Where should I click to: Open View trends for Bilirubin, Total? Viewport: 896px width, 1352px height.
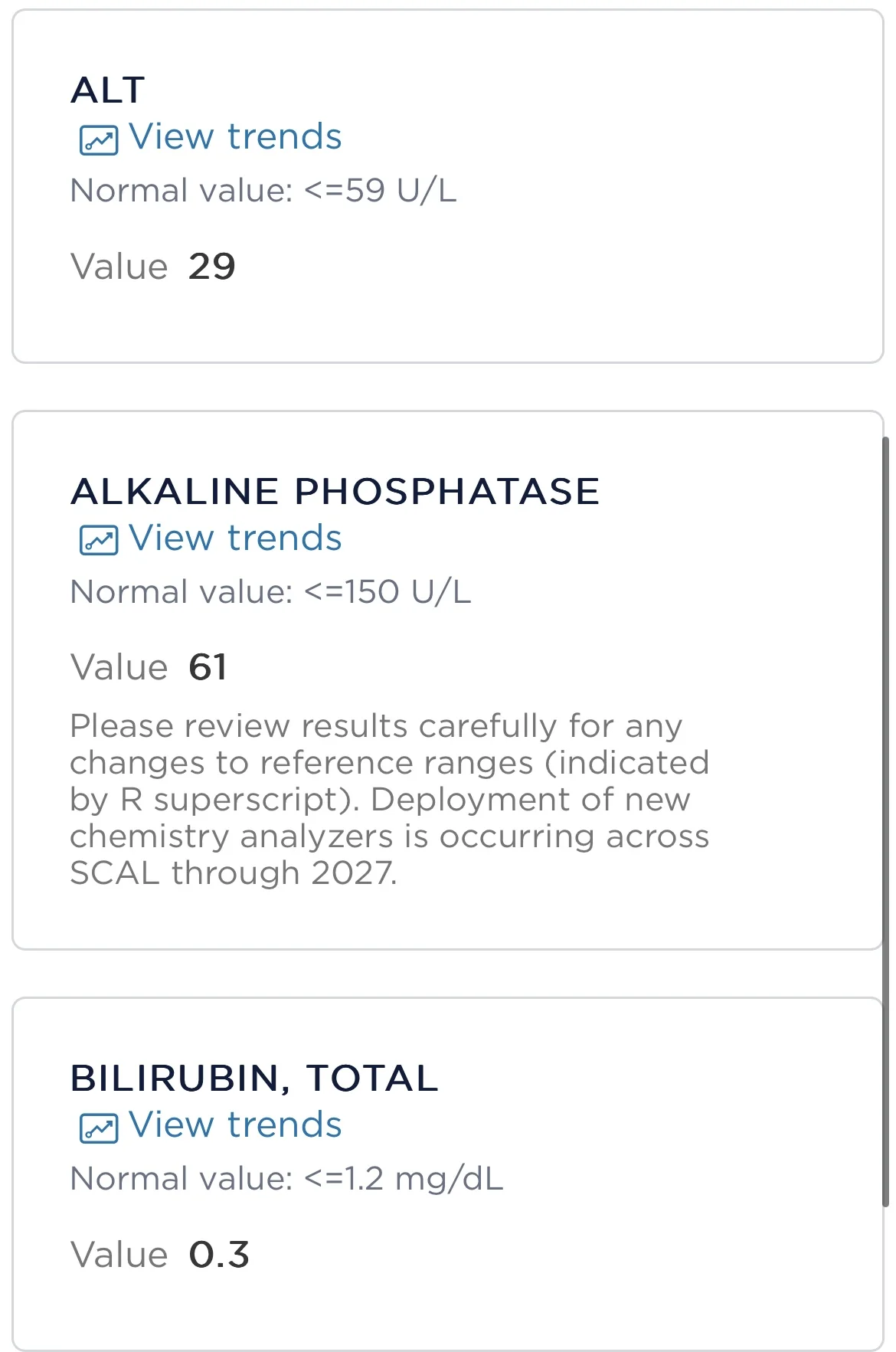point(234,1125)
